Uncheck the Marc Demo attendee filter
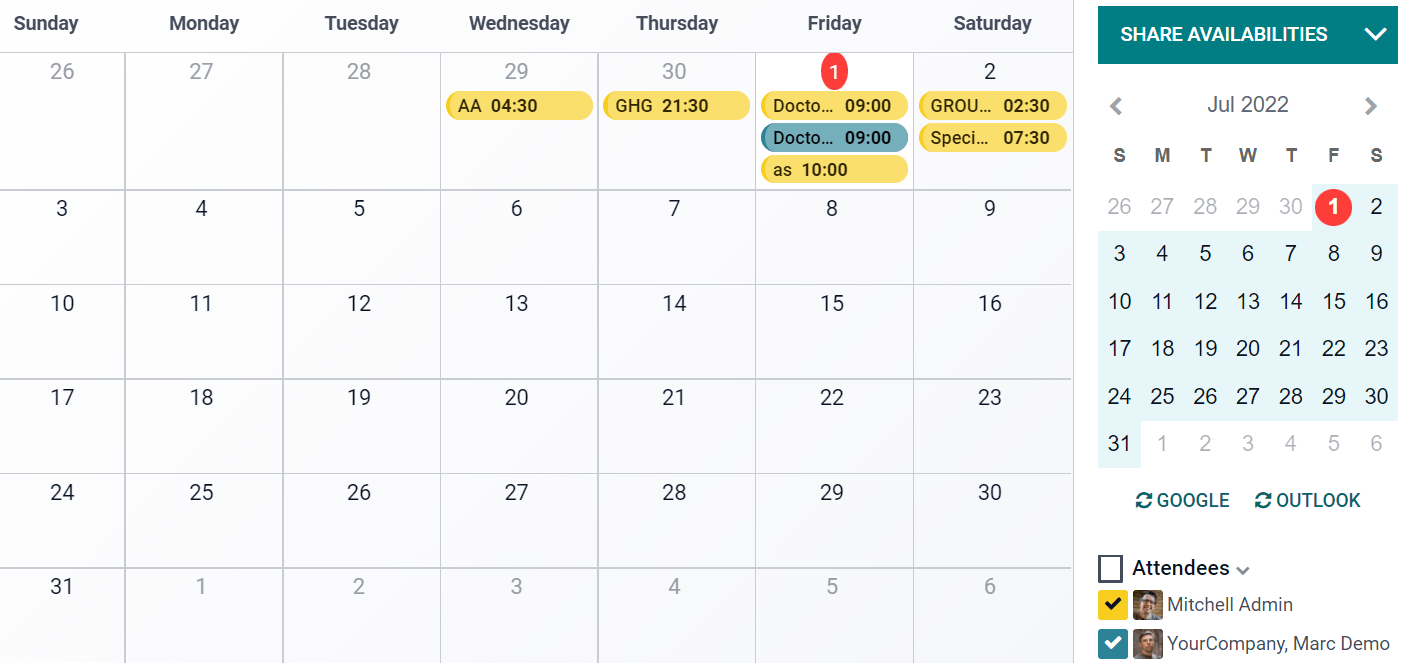Image resolution: width=1406 pixels, height=663 pixels. point(1112,644)
